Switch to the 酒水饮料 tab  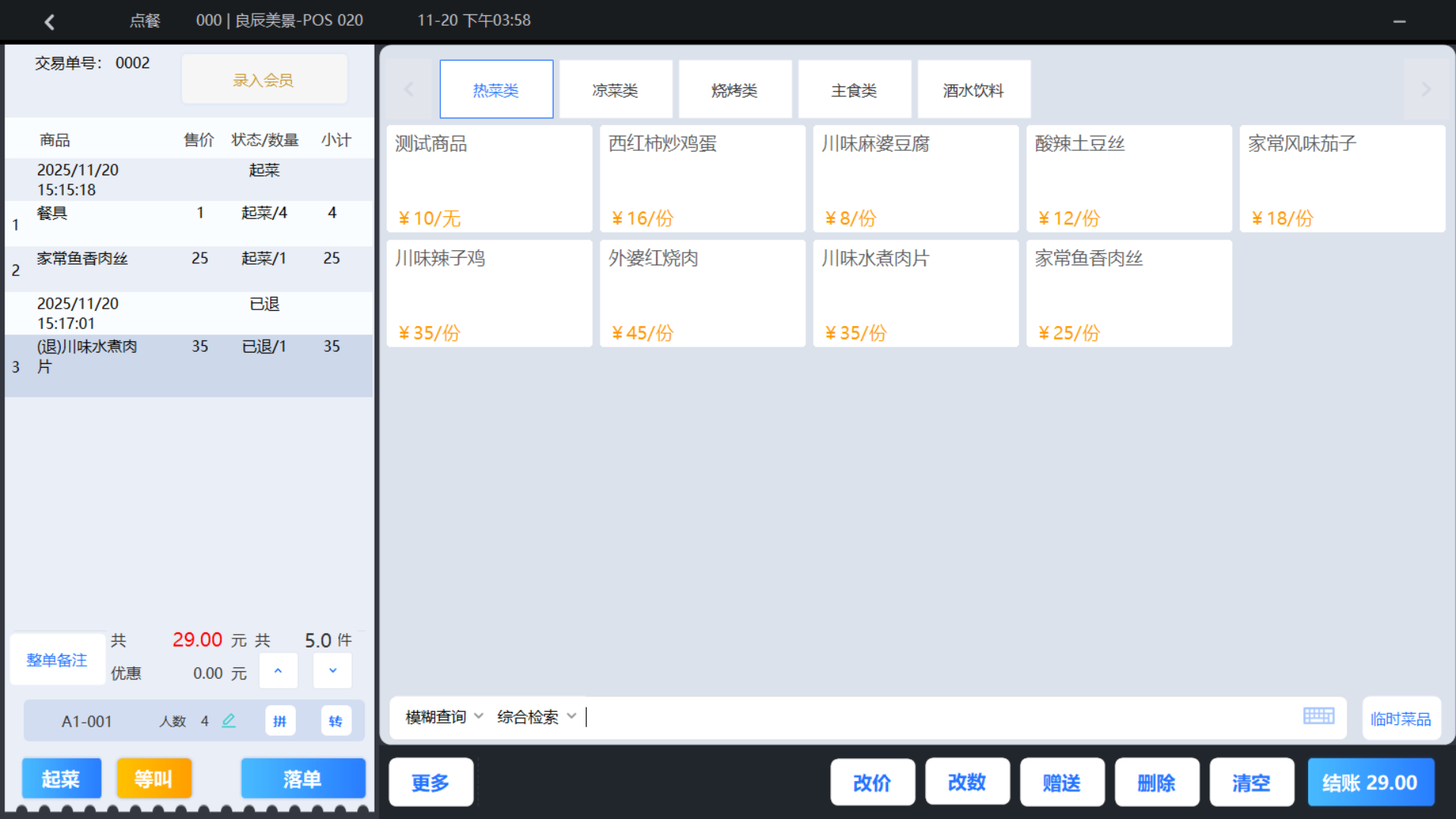click(x=973, y=90)
